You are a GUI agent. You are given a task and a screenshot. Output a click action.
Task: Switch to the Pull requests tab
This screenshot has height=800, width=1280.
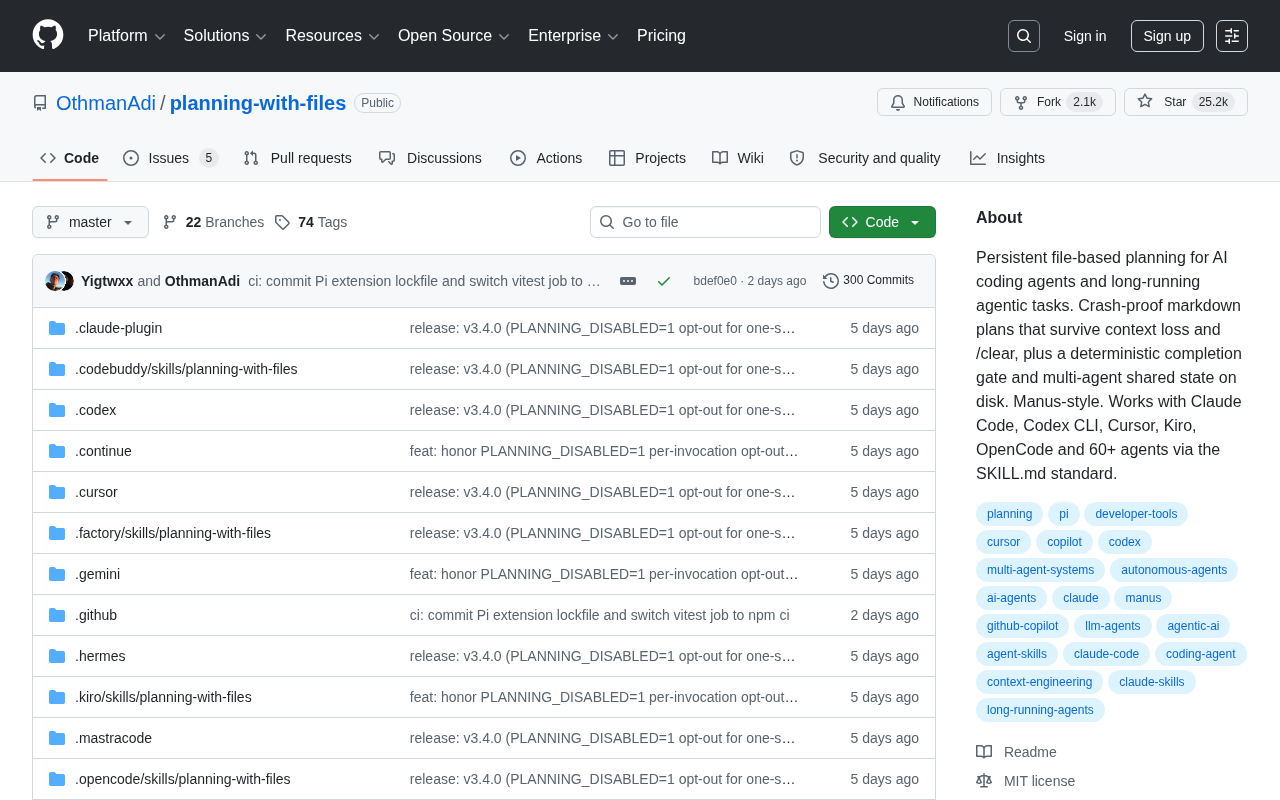[x=297, y=158]
